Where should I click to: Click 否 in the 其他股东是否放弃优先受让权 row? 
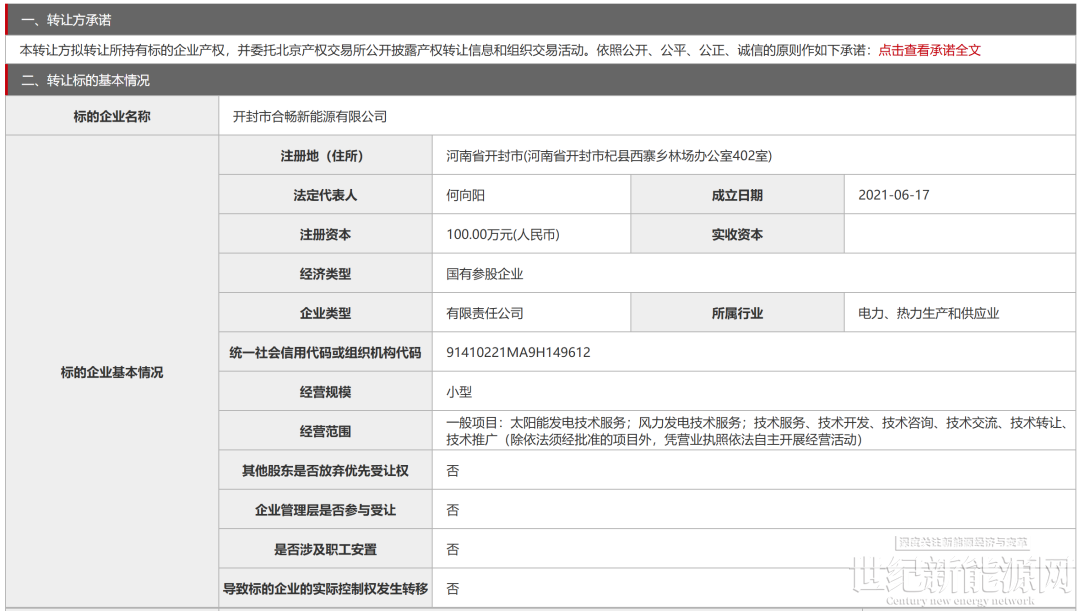tap(453, 470)
